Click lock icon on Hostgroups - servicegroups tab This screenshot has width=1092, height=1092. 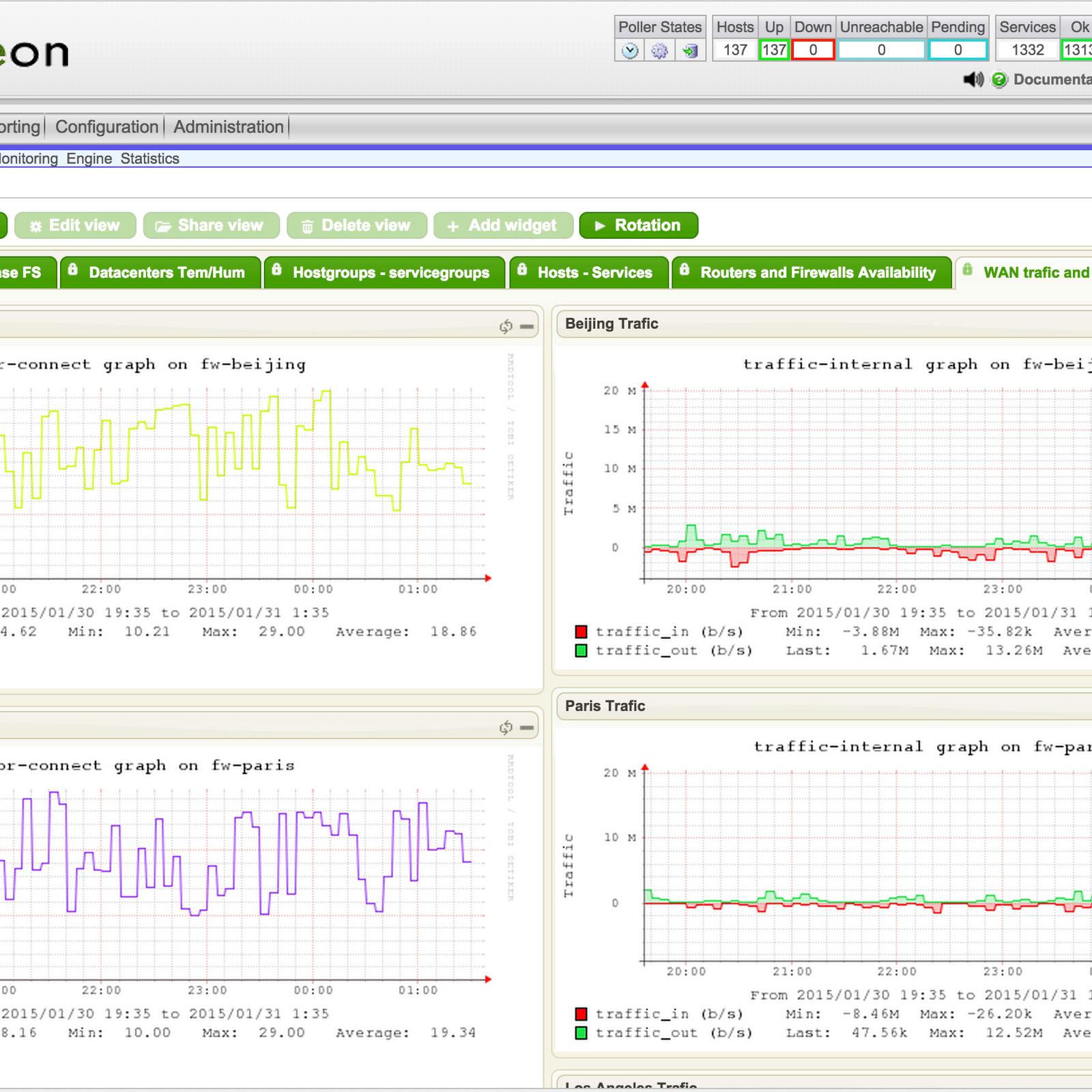276,269
